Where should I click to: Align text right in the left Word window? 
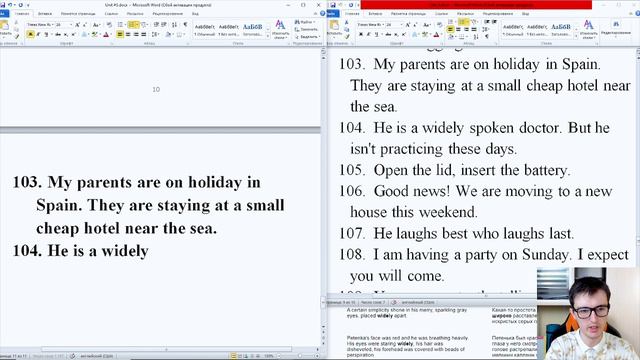(x=136, y=34)
